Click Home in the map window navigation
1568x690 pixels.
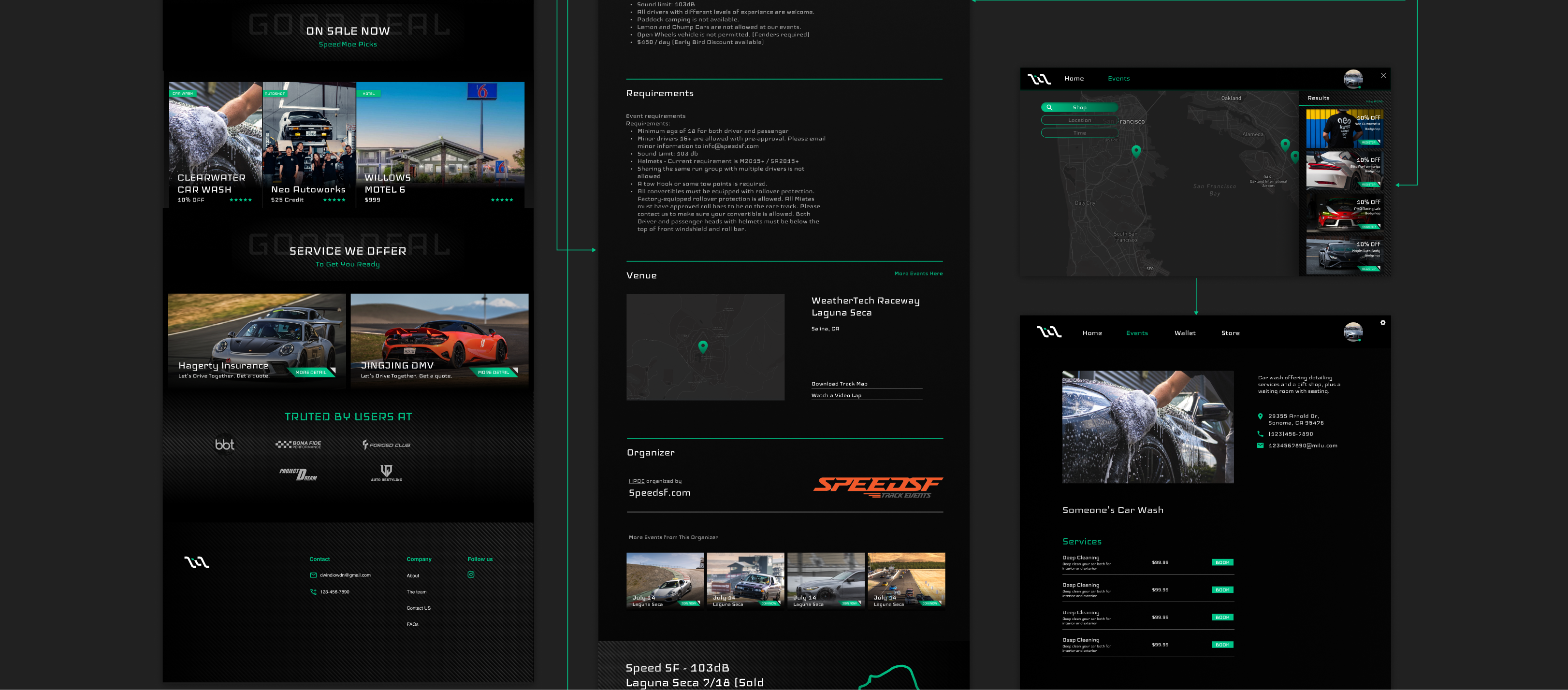(x=1074, y=78)
